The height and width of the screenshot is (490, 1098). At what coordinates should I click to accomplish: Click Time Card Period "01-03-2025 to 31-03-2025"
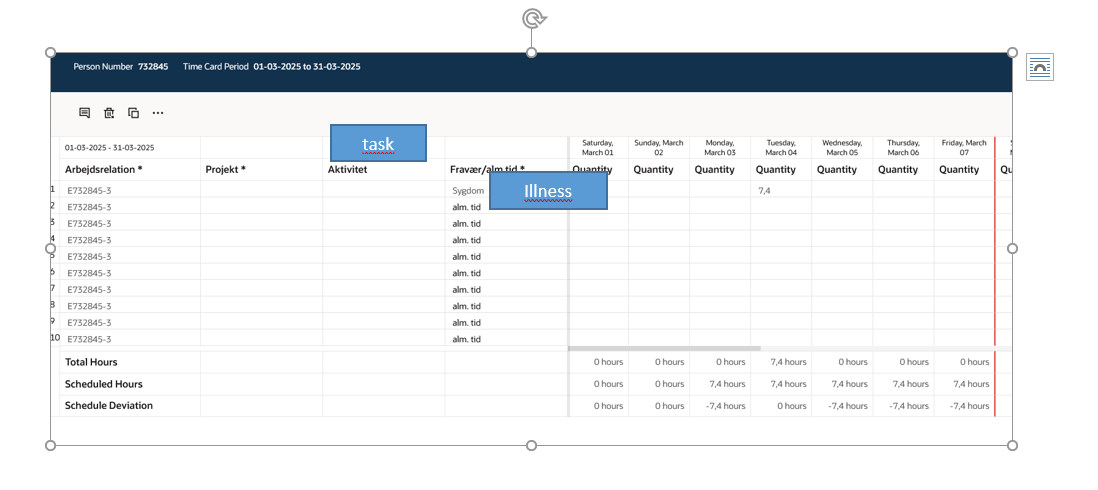click(307, 66)
